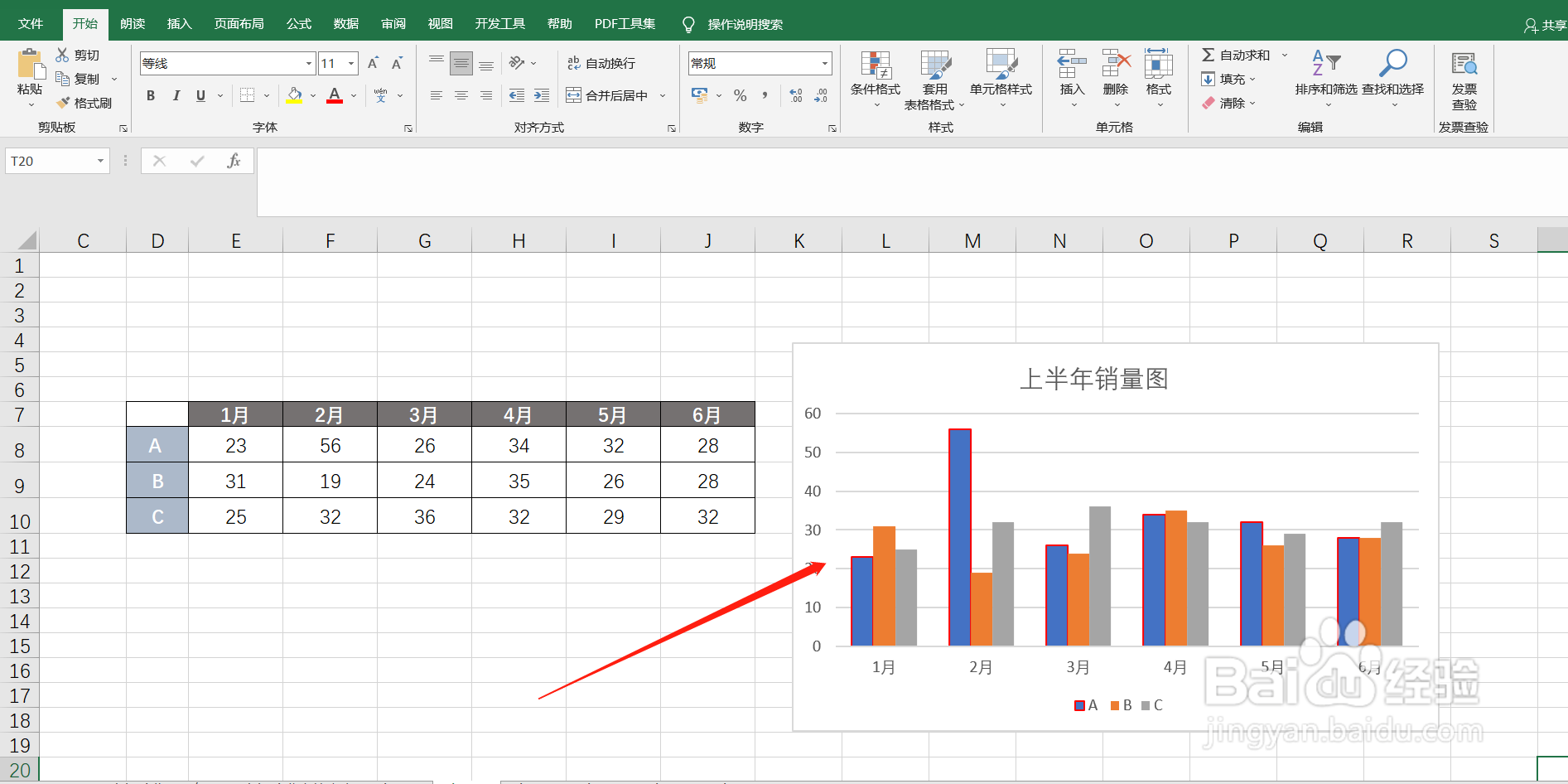Click the Paste clipboard icon
Image resolution: width=1568 pixels, height=784 pixels.
tap(31, 65)
